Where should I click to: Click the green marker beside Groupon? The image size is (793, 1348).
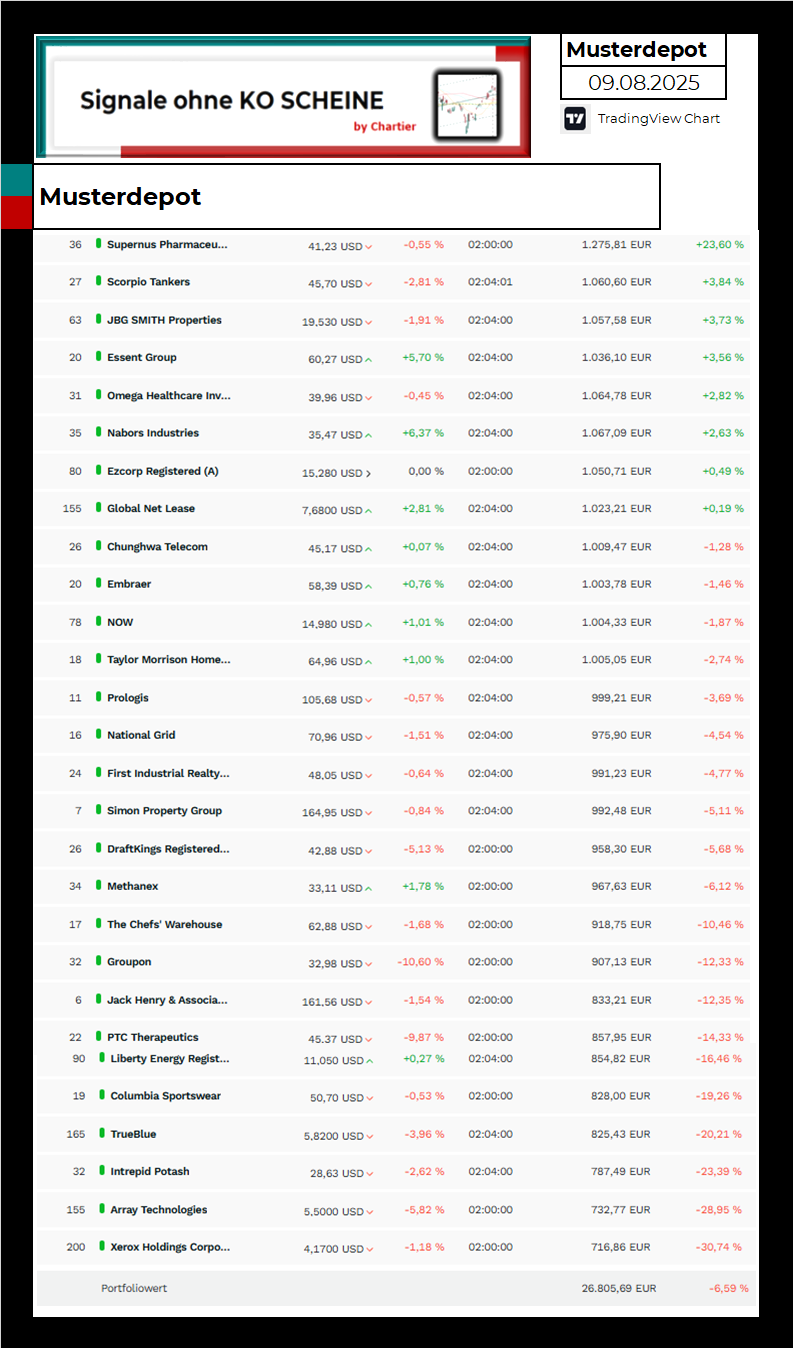coord(98,961)
